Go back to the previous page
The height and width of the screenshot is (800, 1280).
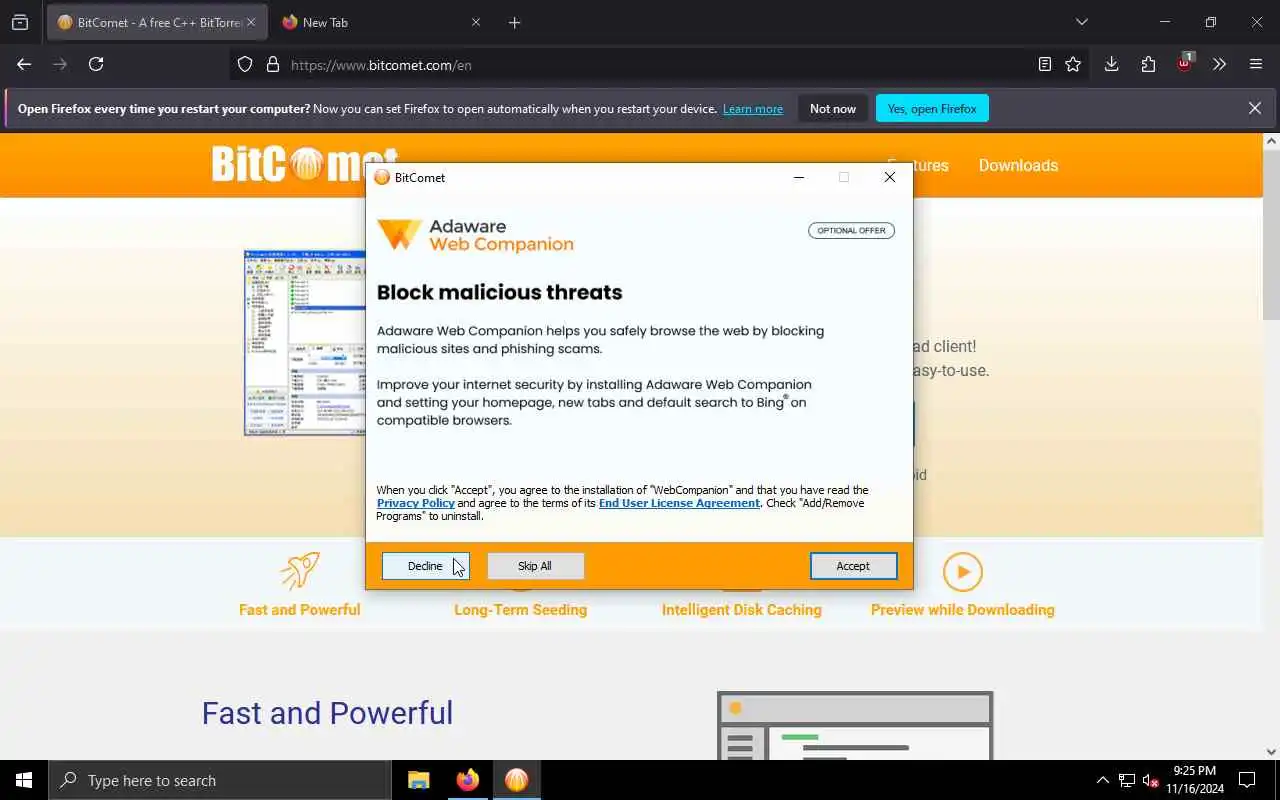[24, 64]
